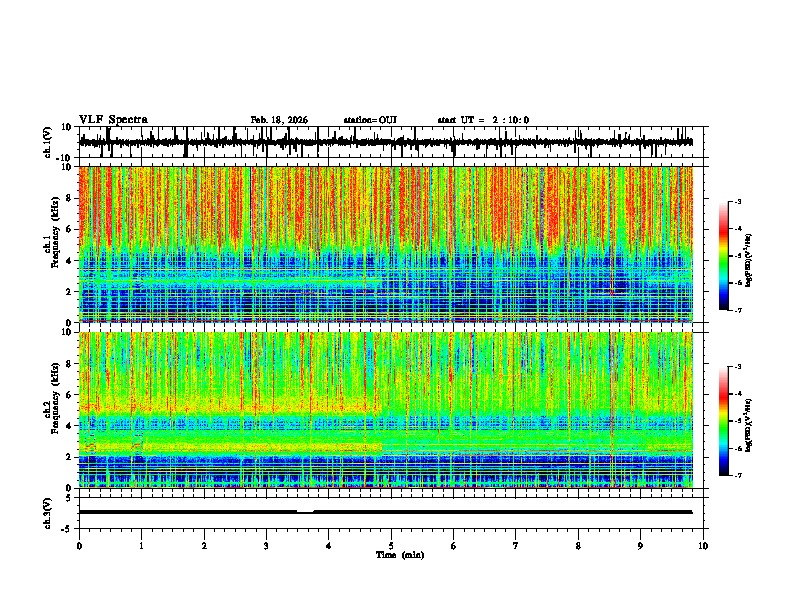Click time-axis tick label "1"
This screenshot has width=792, height=612.
click(141, 546)
